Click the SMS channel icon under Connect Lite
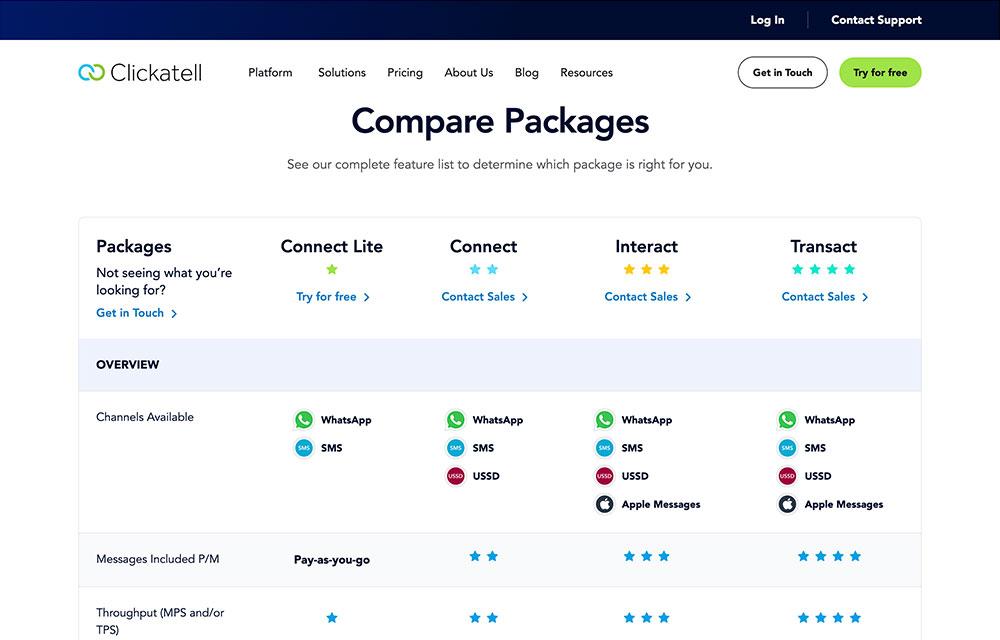This screenshot has width=1000, height=640. [304, 447]
